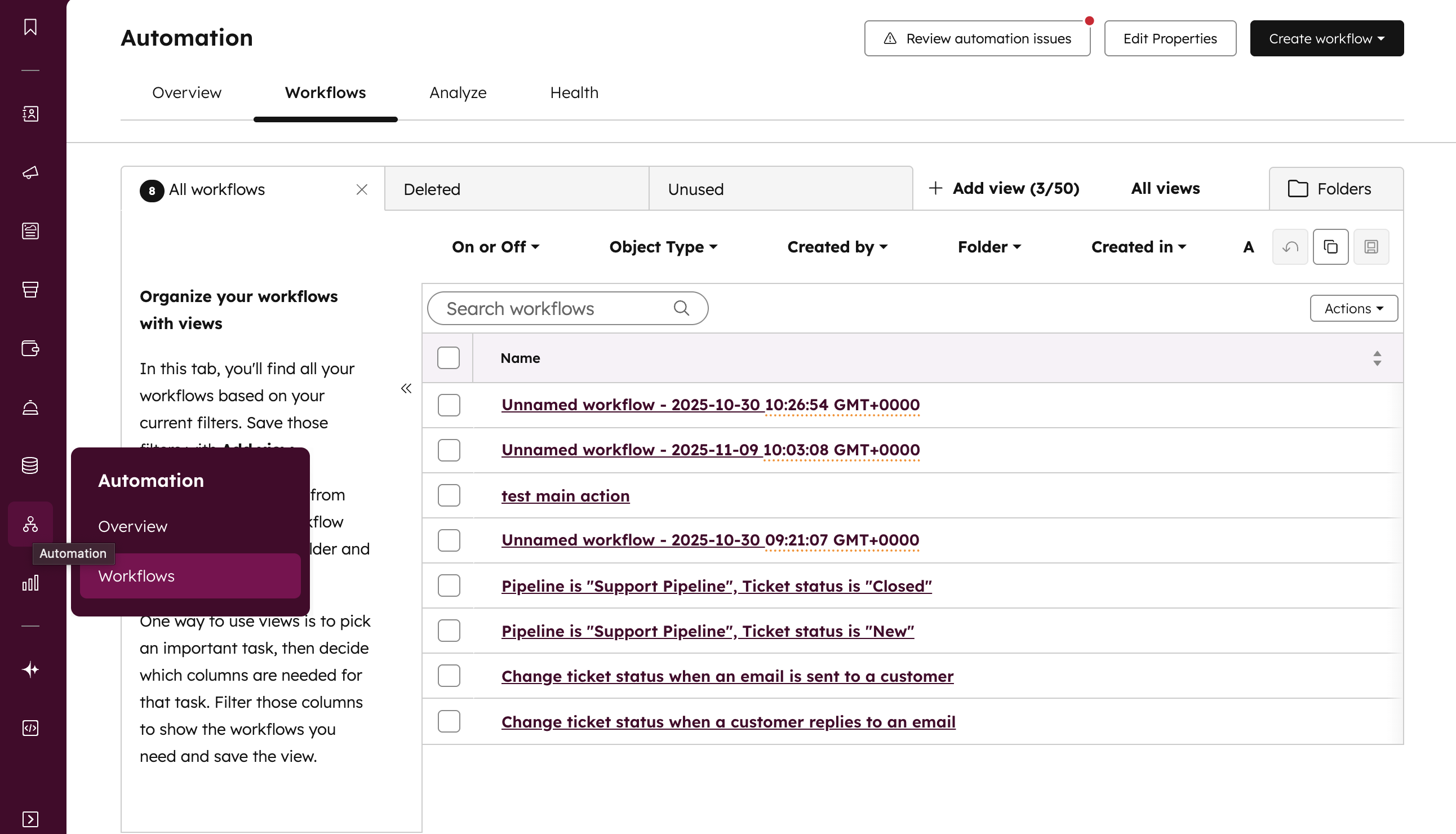Collapse the views help panel chevrons
This screenshot has width=1456, height=834.
(406, 389)
